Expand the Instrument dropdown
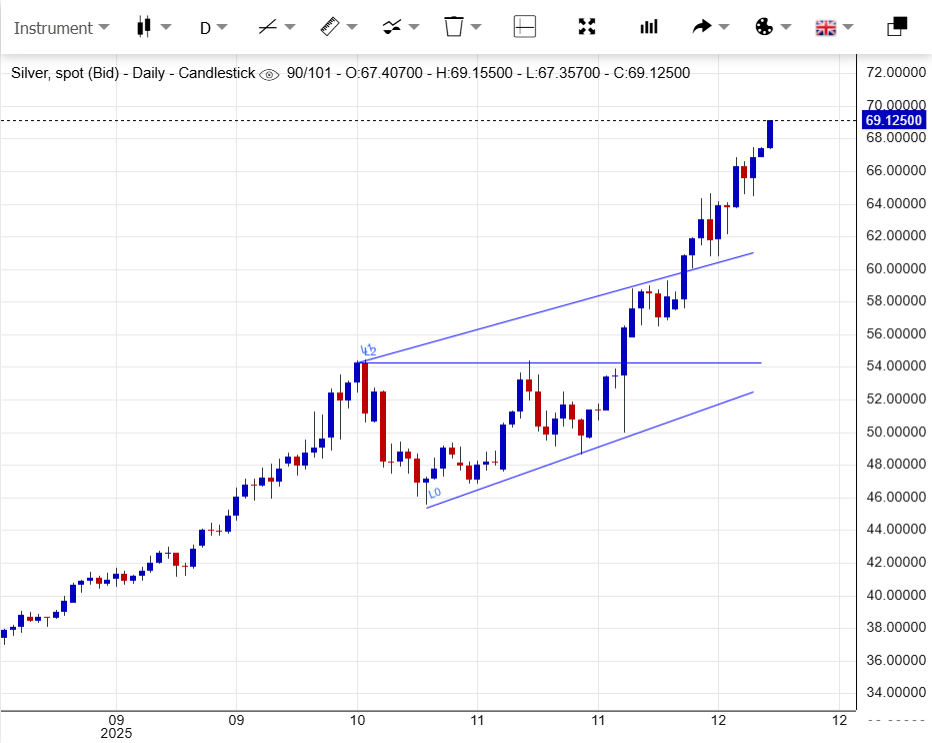Viewport: 932px width, 743px height. coord(60,27)
